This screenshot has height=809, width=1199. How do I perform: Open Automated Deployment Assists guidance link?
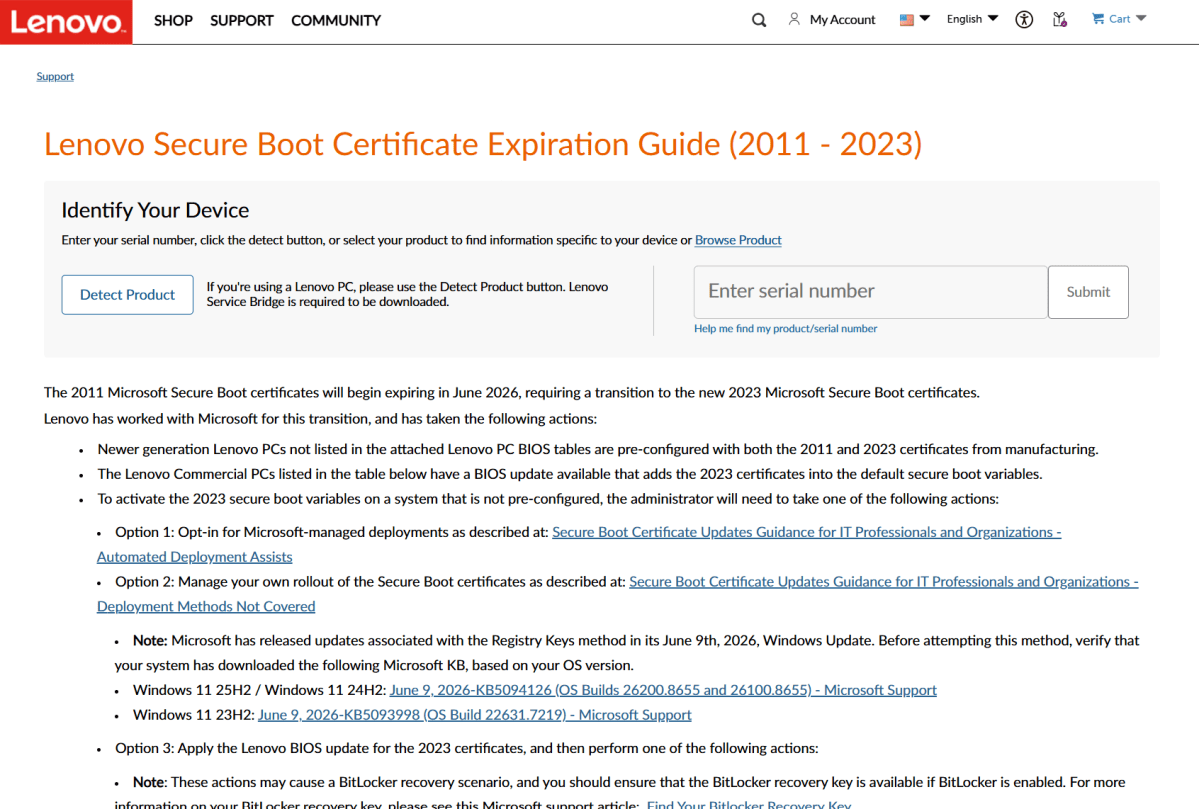pyautogui.click(x=807, y=532)
